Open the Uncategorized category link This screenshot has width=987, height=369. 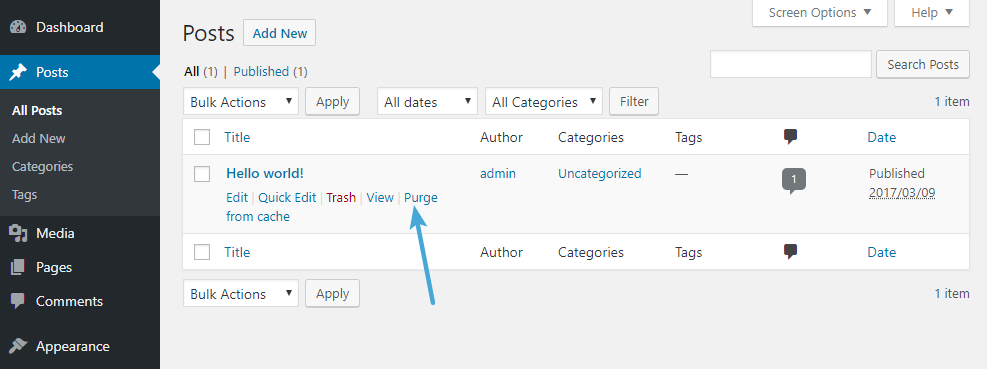pos(600,173)
